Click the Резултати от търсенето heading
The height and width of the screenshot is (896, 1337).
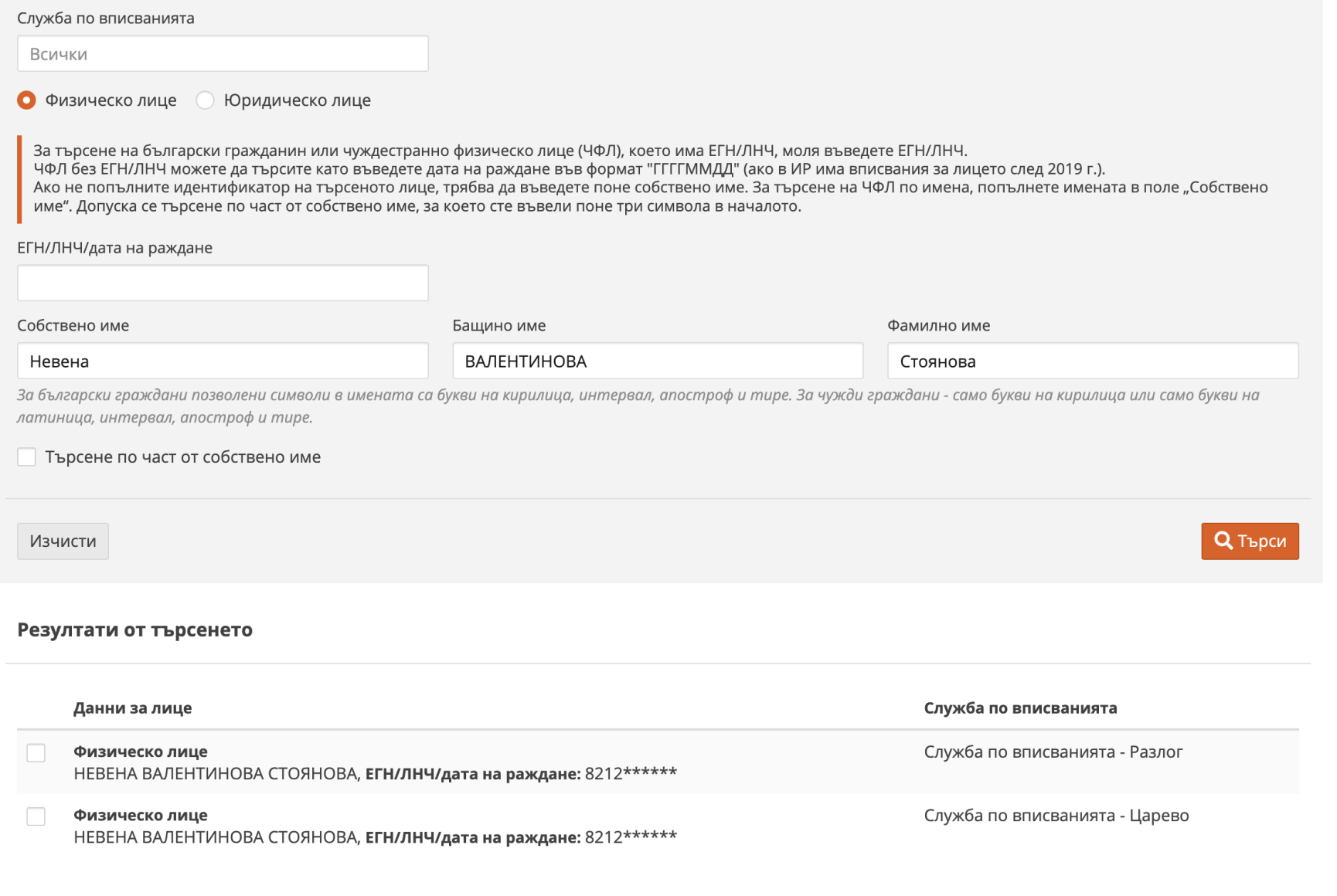pyautogui.click(x=135, y=630)
